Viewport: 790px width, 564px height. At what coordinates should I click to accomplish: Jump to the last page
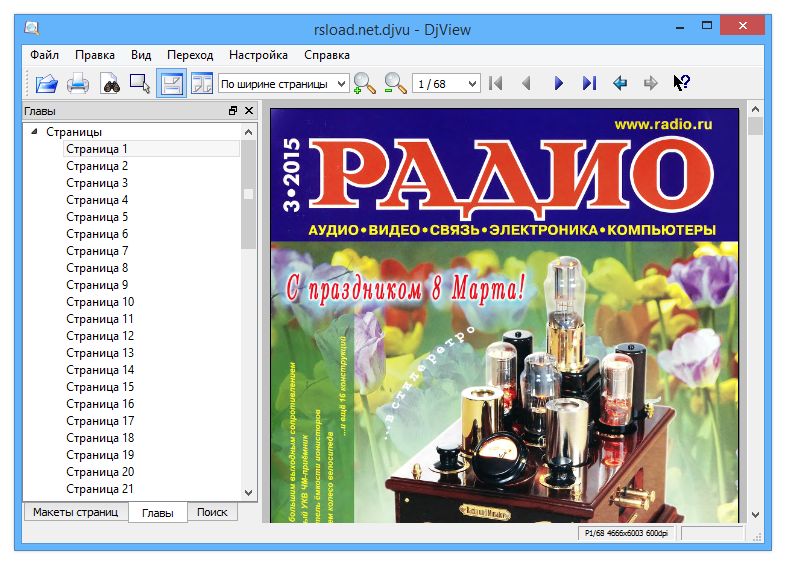589,83
